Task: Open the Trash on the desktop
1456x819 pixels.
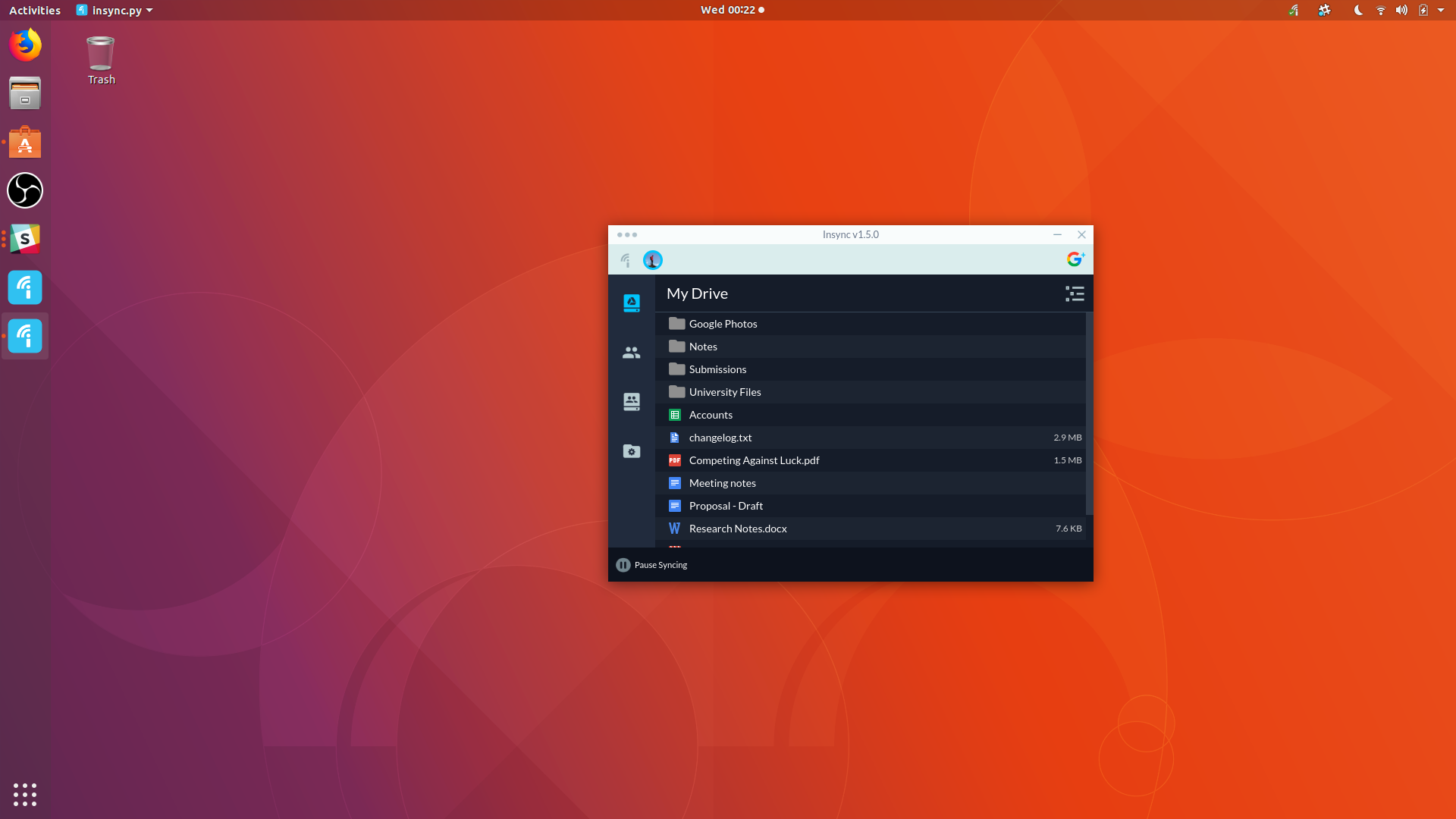Action: click(101, 61)
